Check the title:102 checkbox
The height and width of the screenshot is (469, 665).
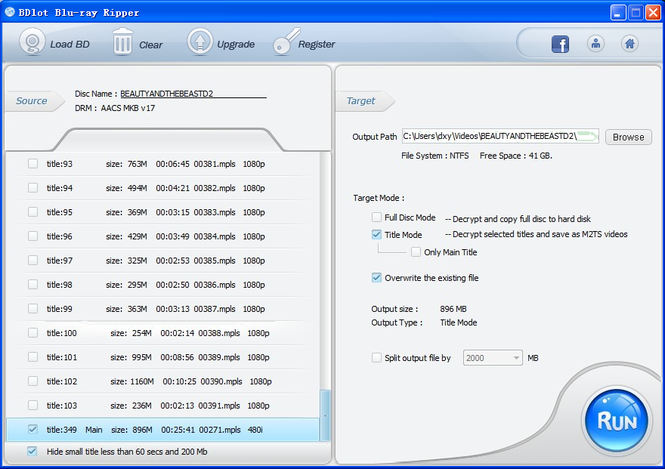click(33, 381)
